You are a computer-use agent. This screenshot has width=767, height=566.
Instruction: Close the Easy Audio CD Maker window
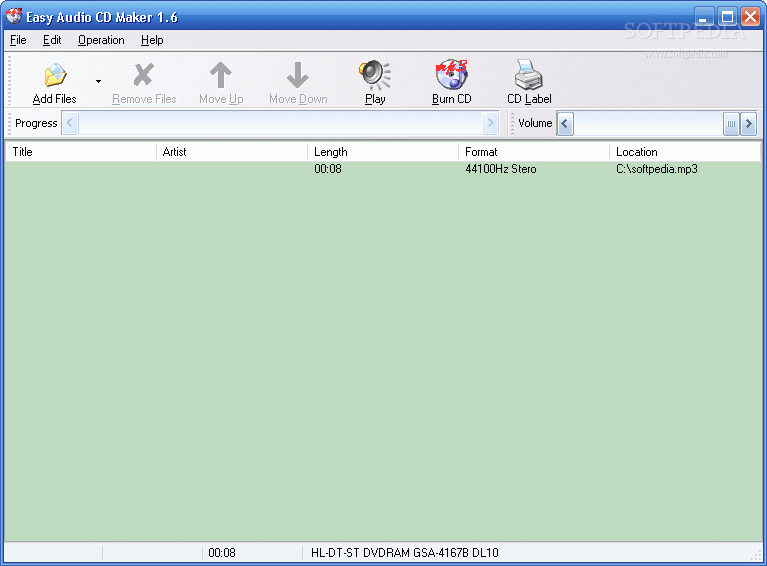[750, 17]
